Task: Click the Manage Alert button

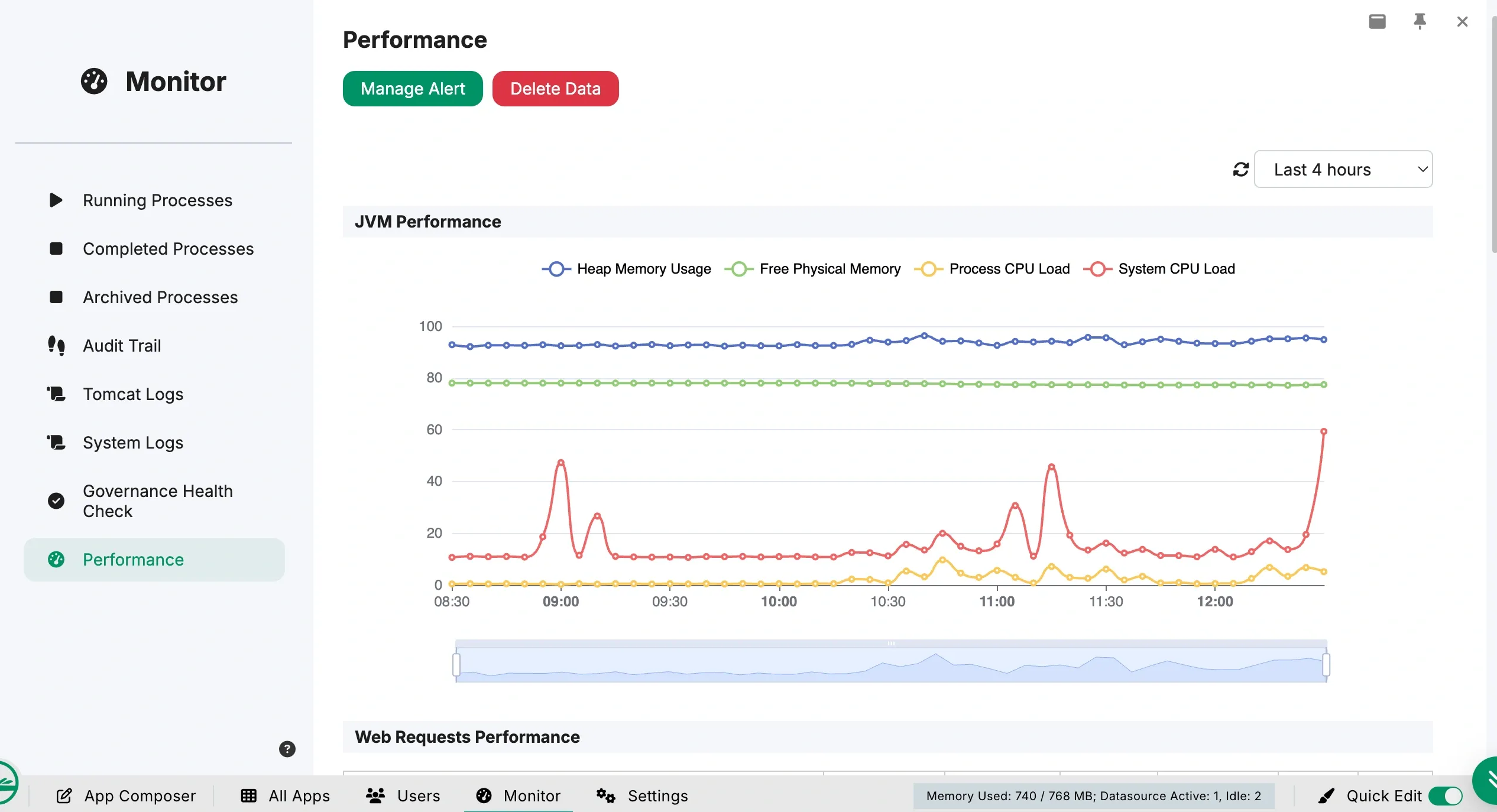Action: [413, 89]
